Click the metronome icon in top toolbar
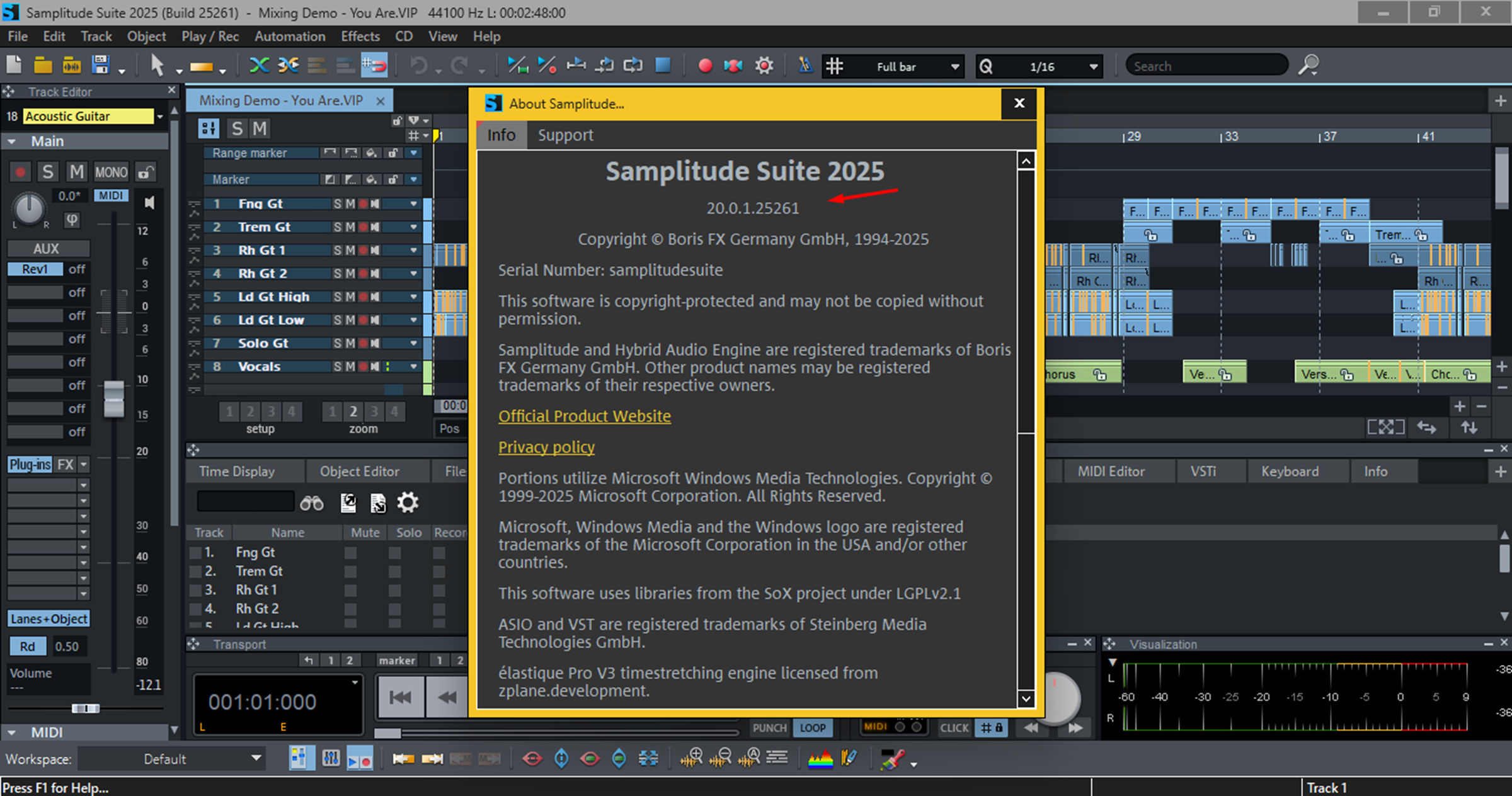 coord(805,65)
